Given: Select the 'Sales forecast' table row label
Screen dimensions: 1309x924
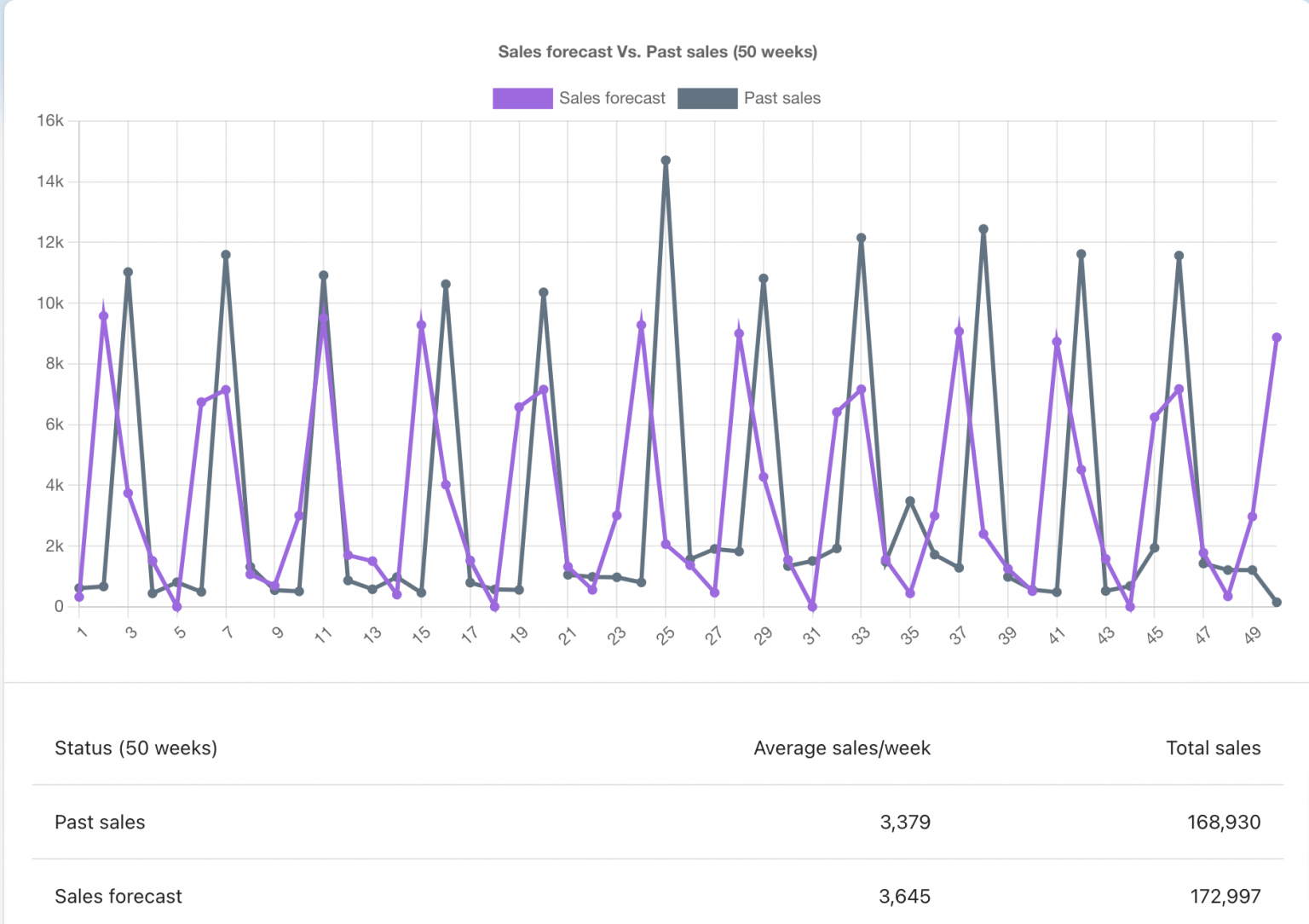Looking at the screenshot, I should pos(118,897).
